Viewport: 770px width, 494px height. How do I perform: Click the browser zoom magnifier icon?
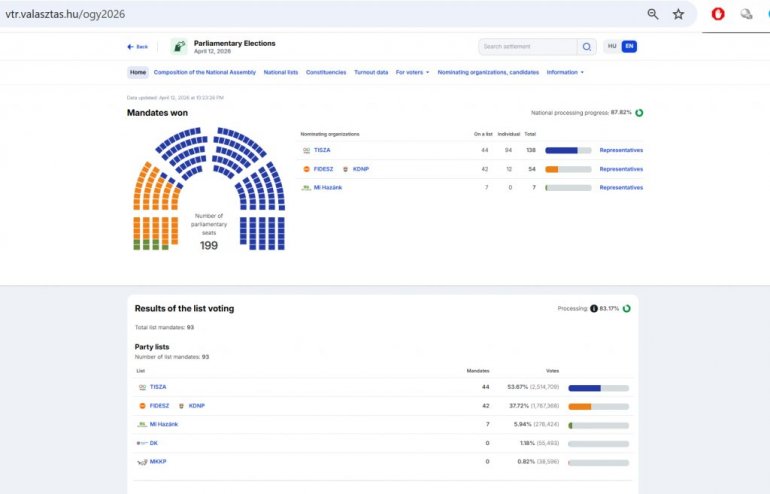coord(653,14)
